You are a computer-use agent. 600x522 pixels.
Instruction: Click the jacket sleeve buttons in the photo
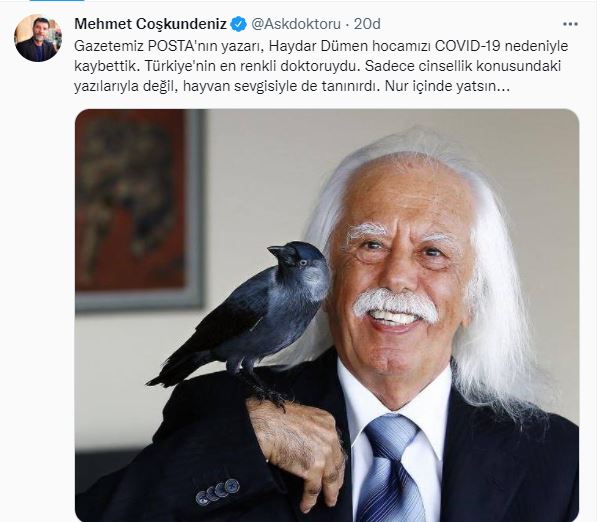(x=218, y=492)
